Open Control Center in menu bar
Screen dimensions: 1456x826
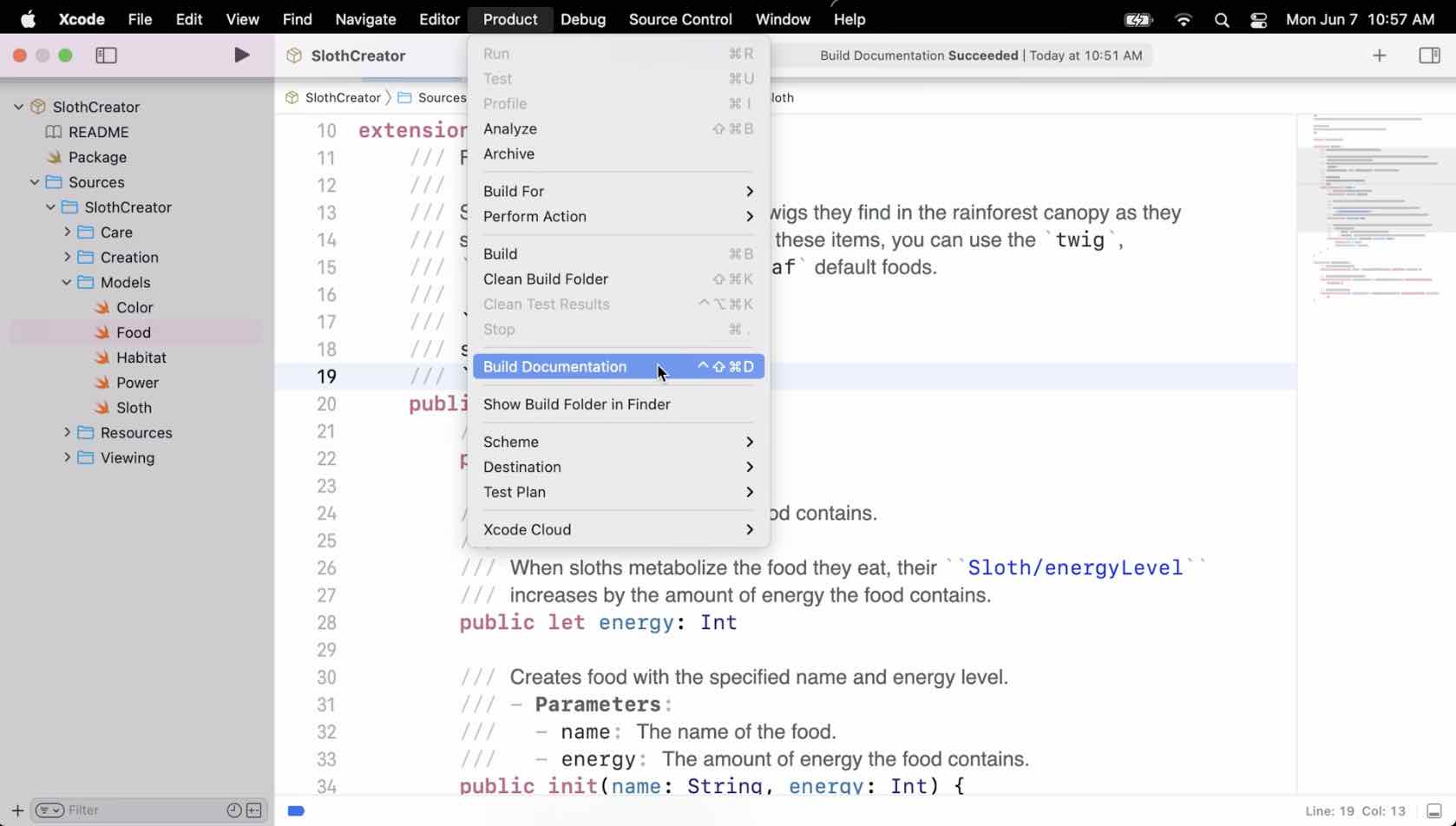pyautogui.click(x=1258, y=19)
